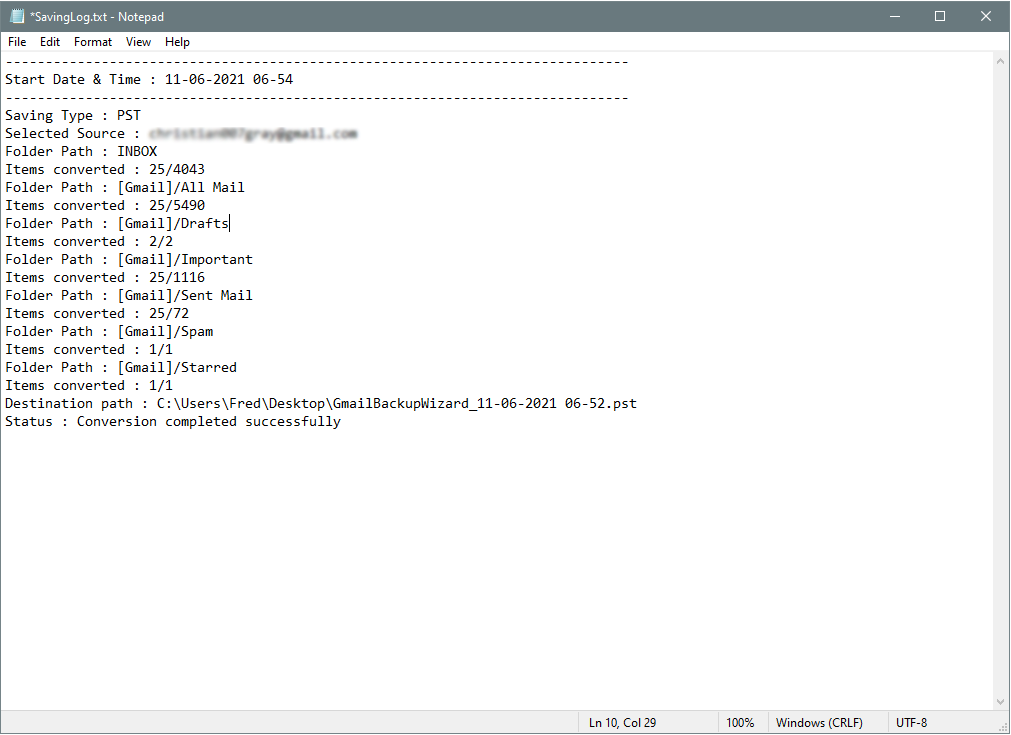
Task: Minimize the Notepad window
Action: [x=894, y=16]
